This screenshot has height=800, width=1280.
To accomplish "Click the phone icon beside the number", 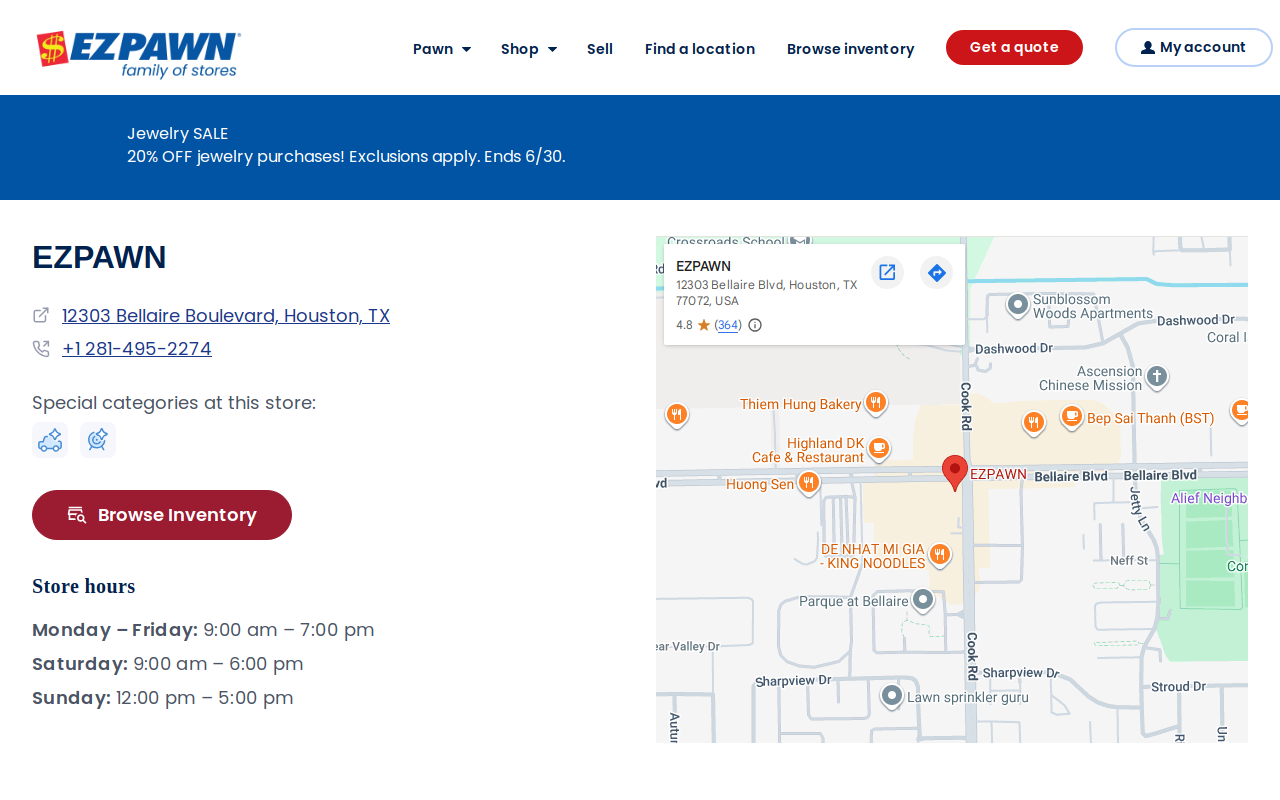I will click(41, 348).
